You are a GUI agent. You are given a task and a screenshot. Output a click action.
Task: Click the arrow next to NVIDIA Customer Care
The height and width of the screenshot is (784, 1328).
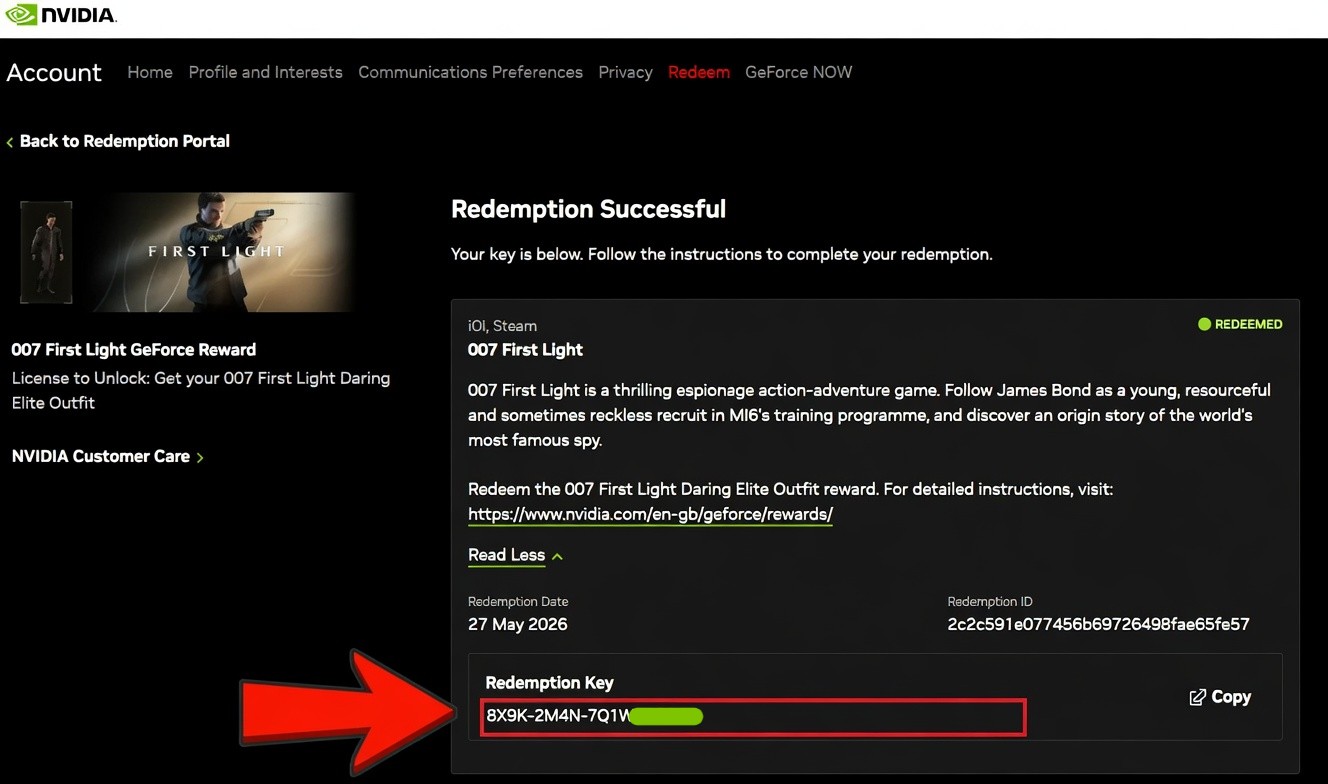pos(200,457)
